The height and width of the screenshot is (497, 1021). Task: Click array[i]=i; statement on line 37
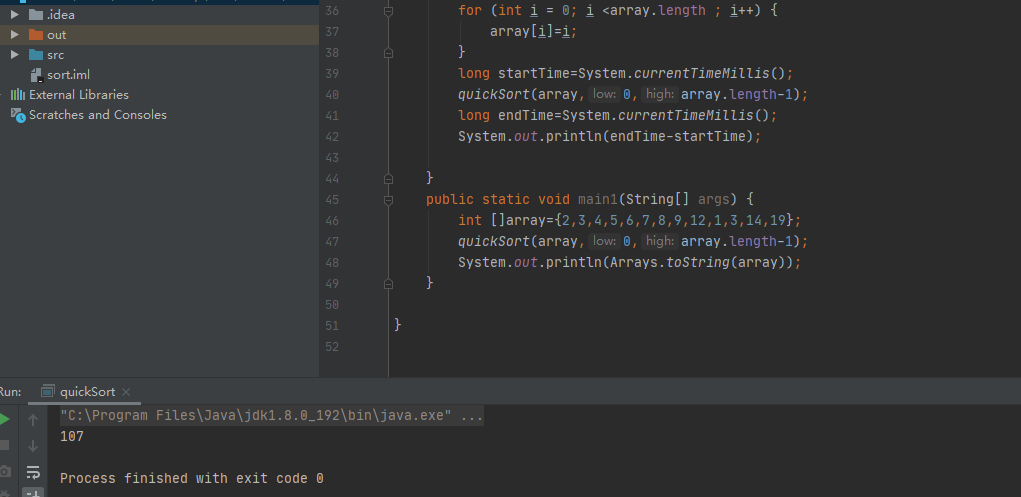pos(533,31)
